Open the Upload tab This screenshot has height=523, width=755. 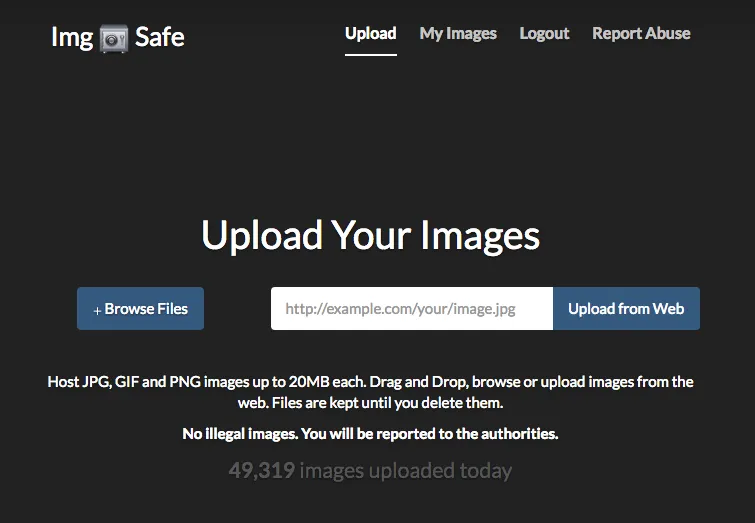(x=371, y=33)
